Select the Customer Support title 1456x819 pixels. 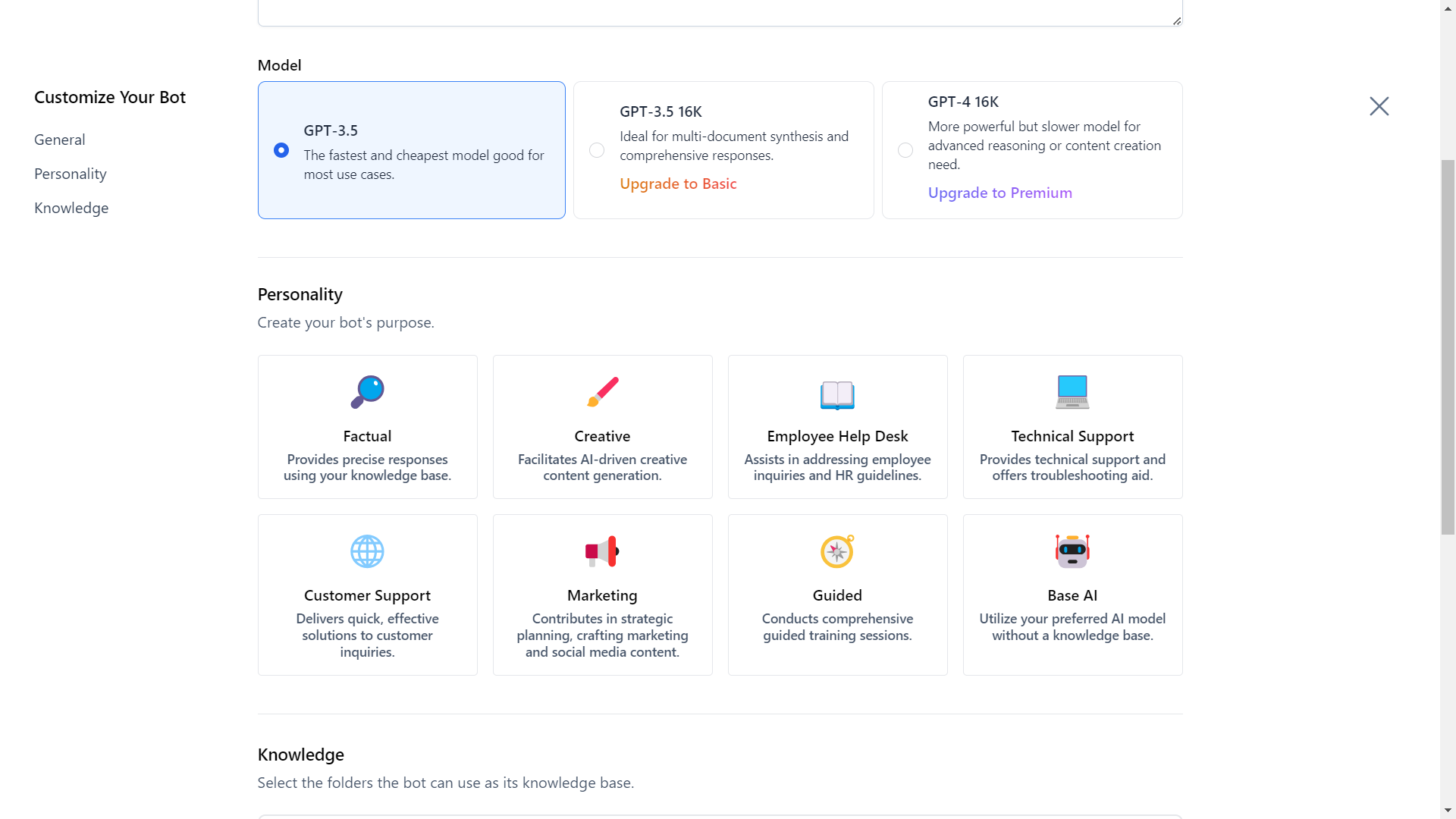click(367, 595)
